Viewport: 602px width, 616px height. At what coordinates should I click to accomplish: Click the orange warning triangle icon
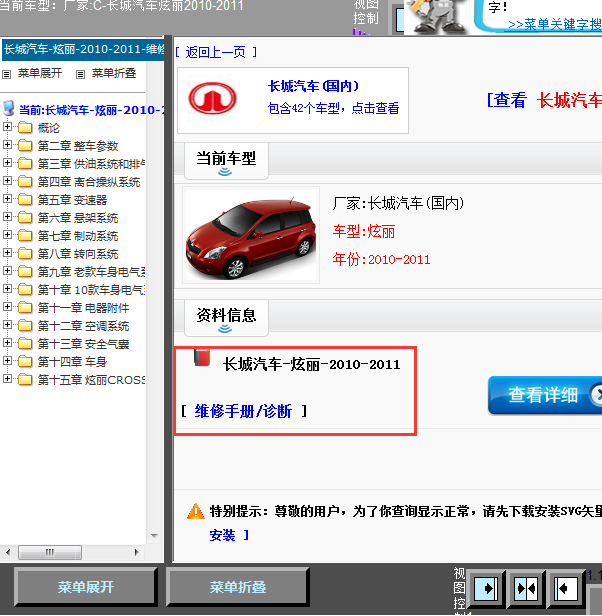click(195, 511)
